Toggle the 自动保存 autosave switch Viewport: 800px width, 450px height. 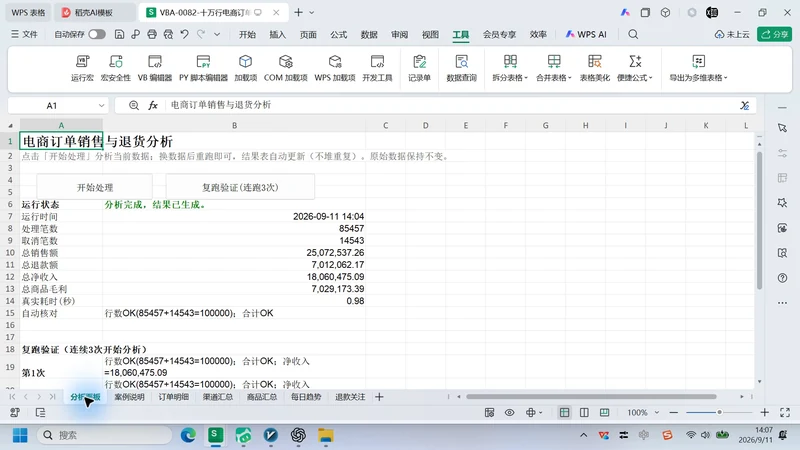tap(97, 34)
